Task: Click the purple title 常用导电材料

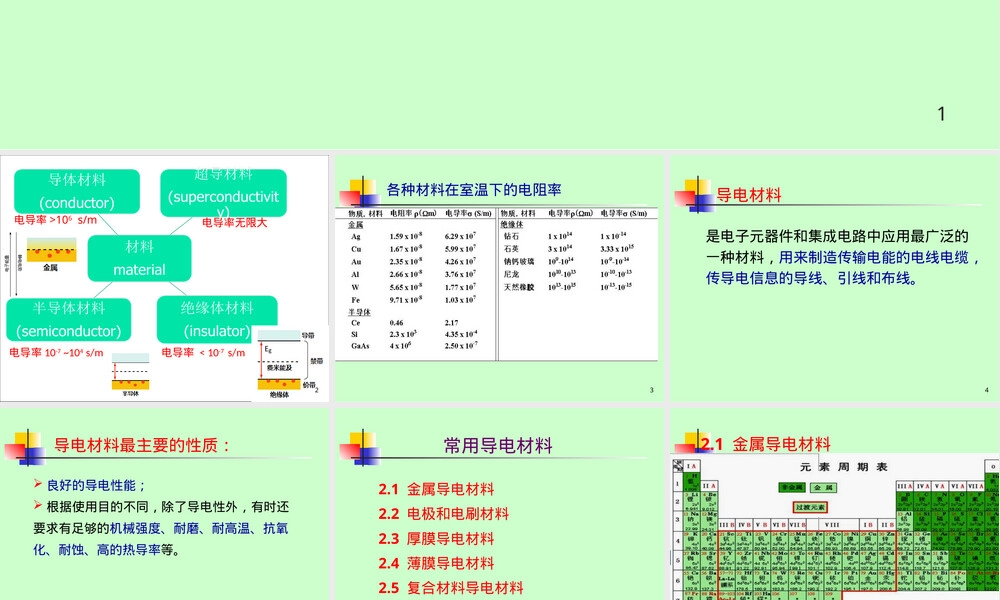Action: pyautogui.click(x=498, y=446)
